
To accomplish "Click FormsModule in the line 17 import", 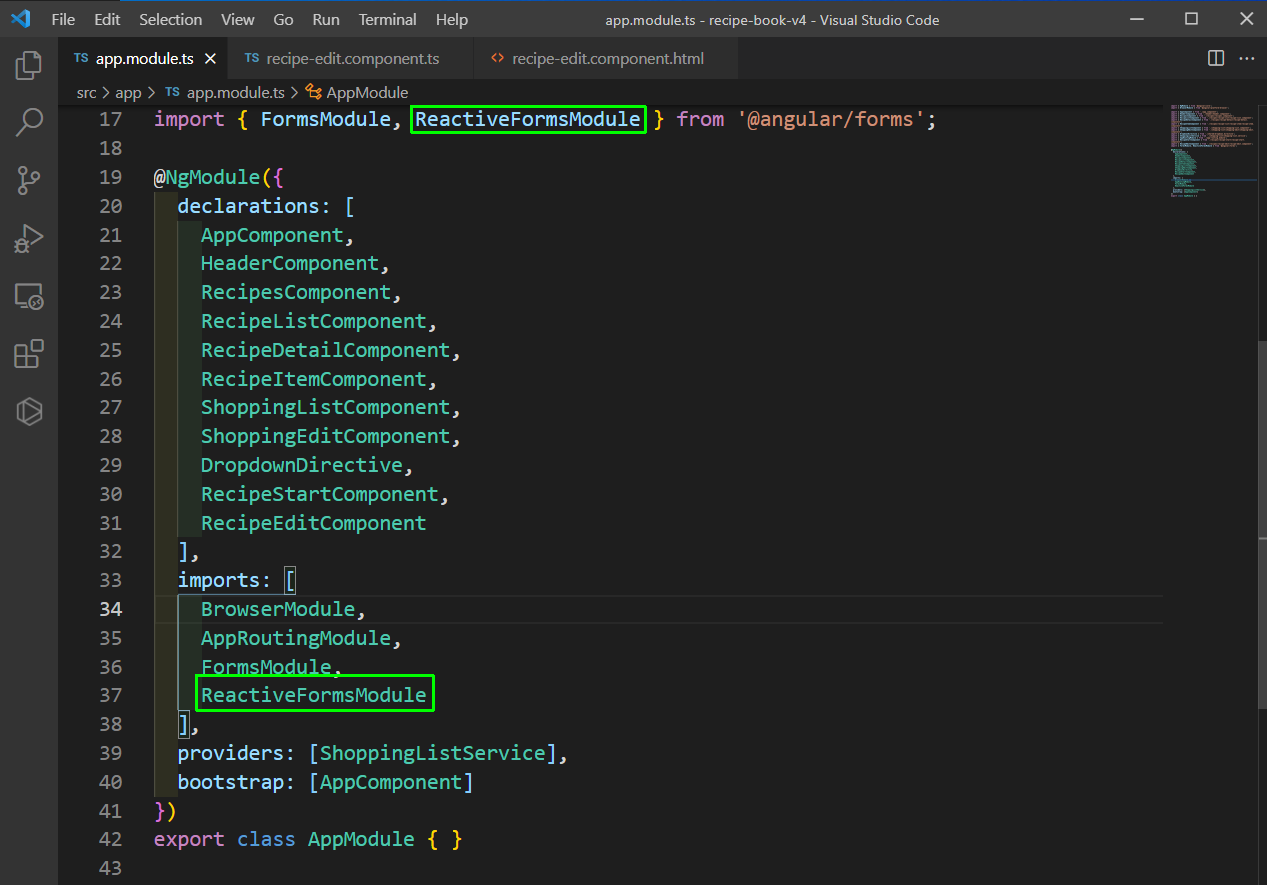I will pyautogui.click(x=325, y=119).
